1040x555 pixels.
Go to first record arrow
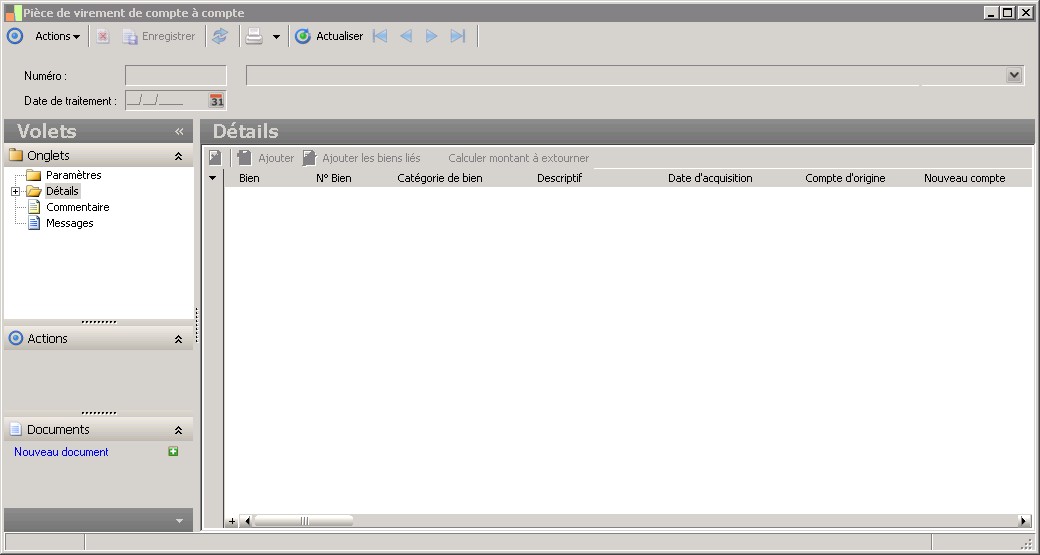coord(380,36)
